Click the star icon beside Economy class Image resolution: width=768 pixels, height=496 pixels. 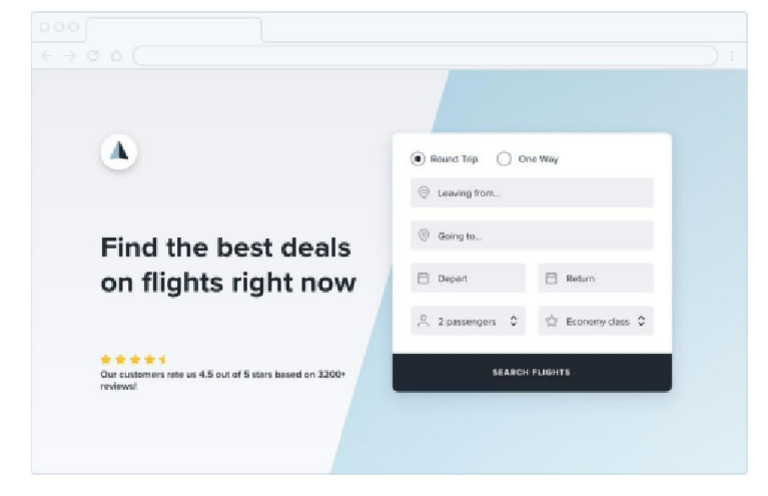551,321
